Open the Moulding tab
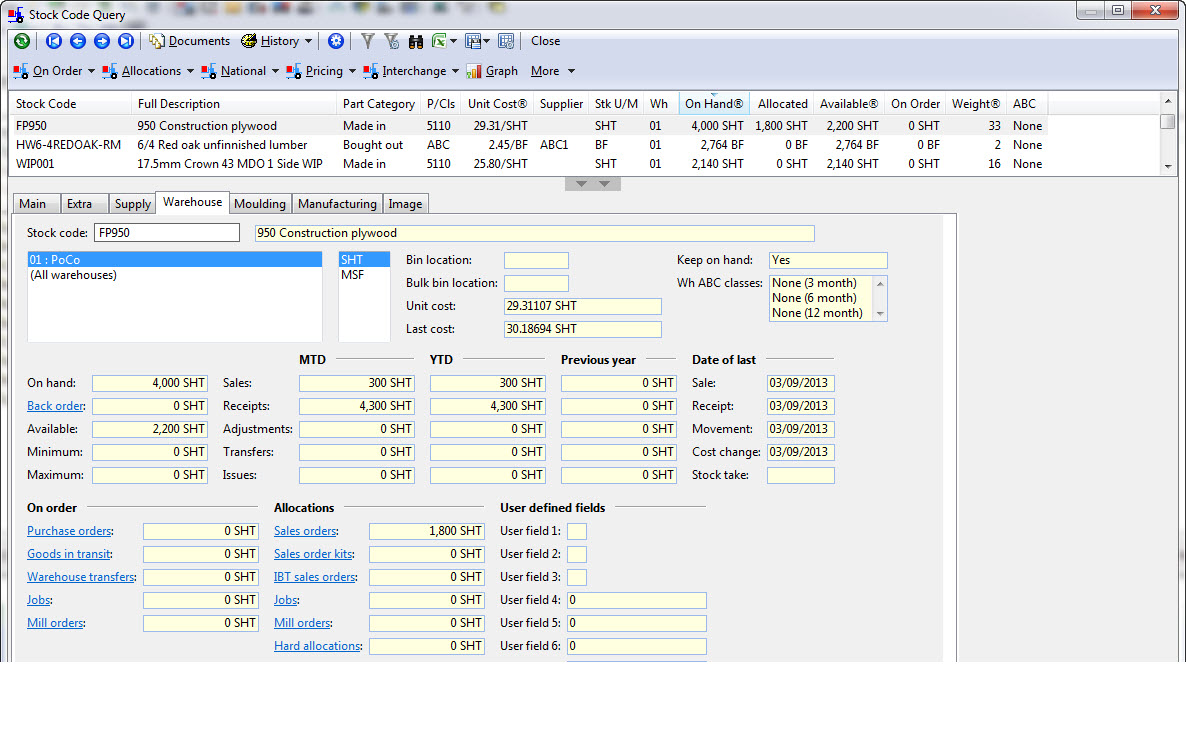Screen dimensions: 1186x752 pos(260,202)
